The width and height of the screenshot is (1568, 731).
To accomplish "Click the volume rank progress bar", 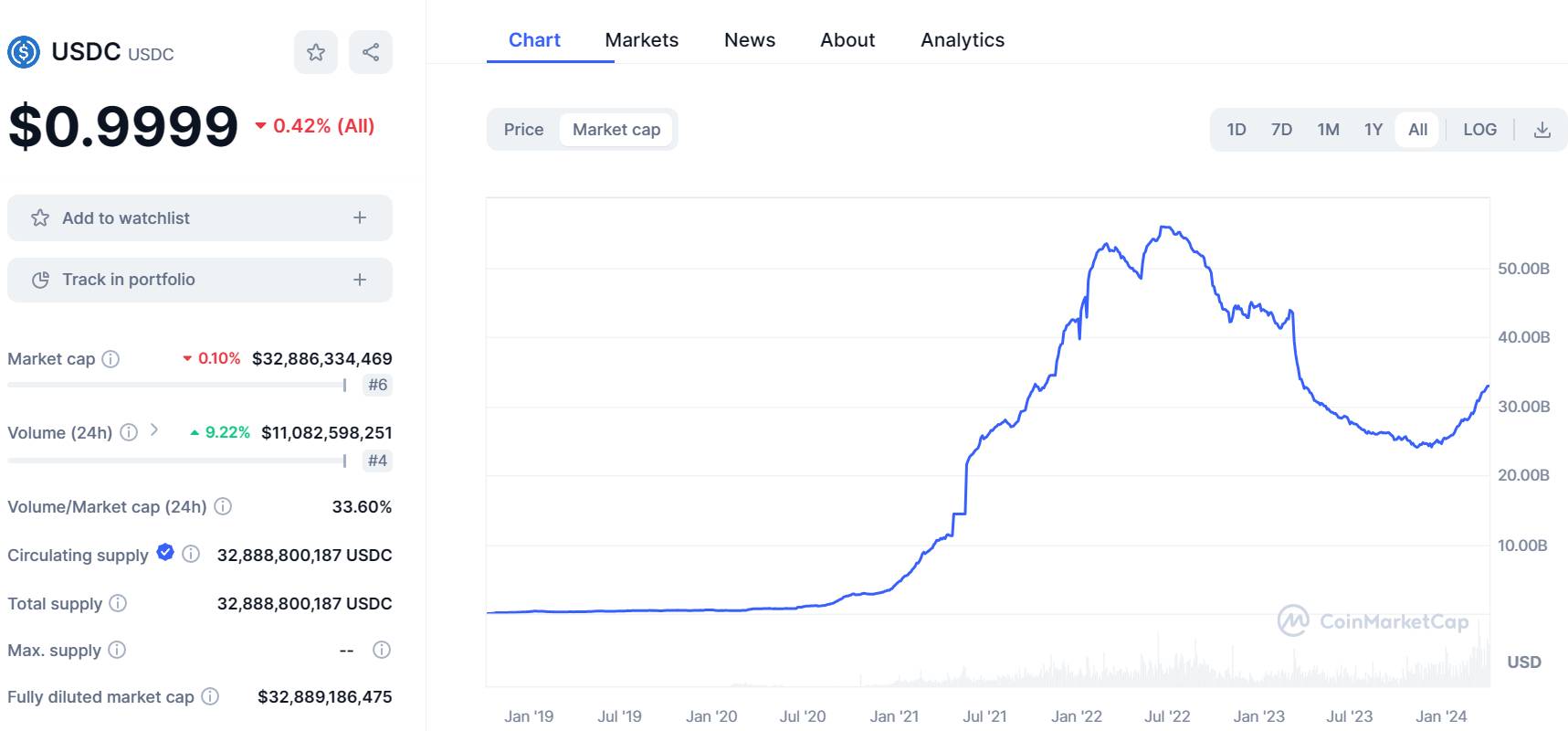I will [177, 461].
